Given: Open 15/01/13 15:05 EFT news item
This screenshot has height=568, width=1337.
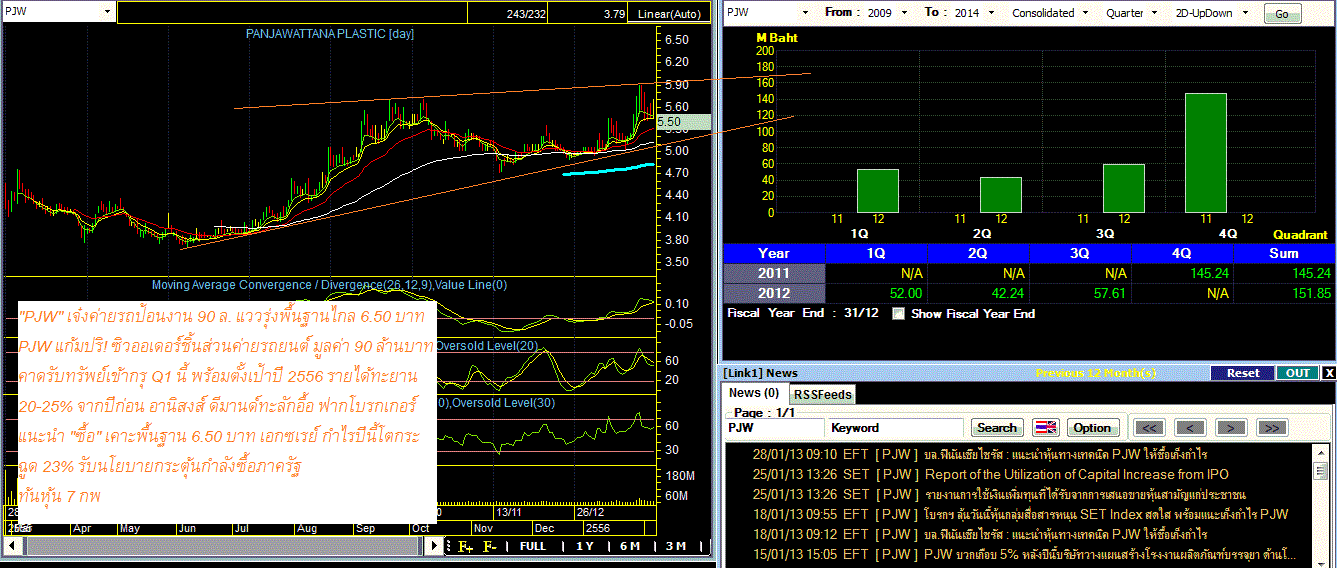Looking at the screenshot, I should pos(1023,554).
